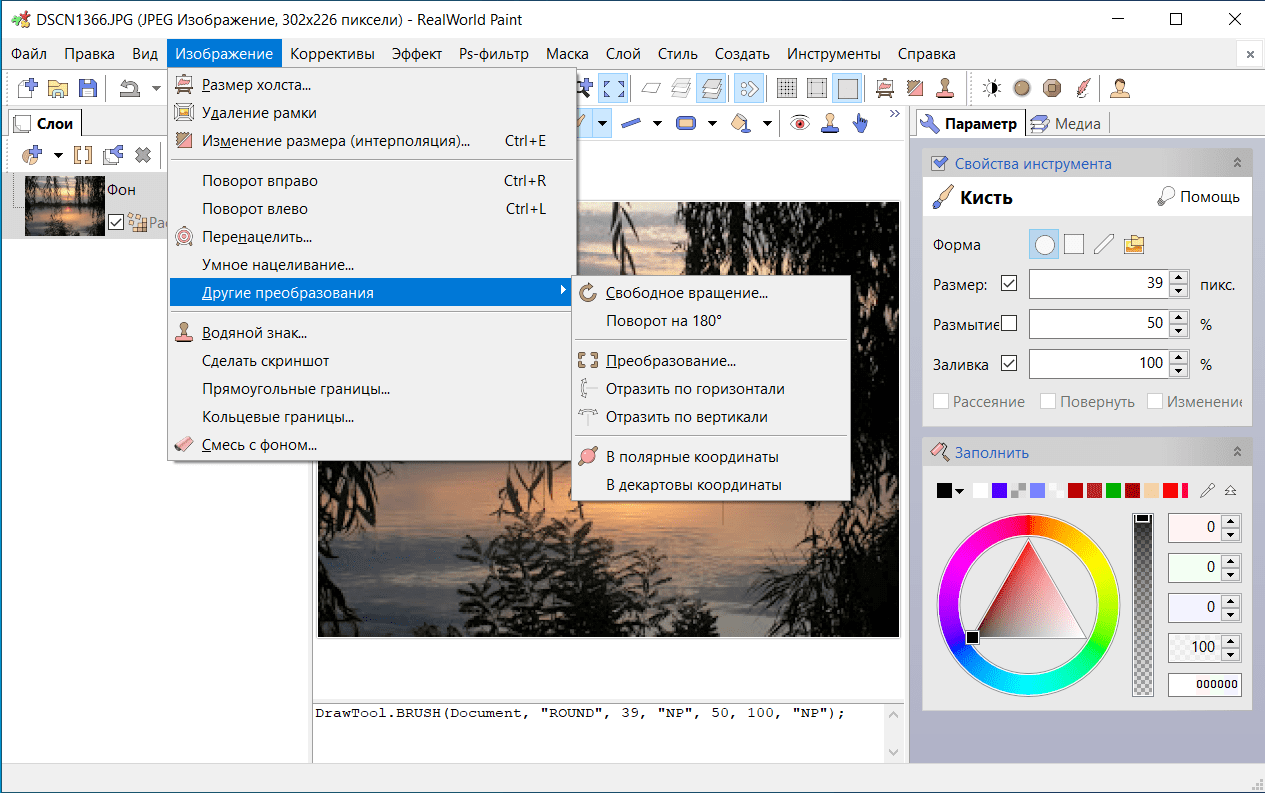Click the vertical alpha gradient slider
1265x793 pixels.
(1143, 604)
